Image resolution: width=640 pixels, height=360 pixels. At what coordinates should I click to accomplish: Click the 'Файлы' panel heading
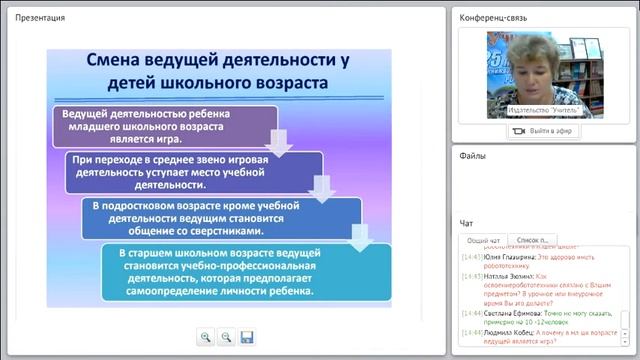click(x=472, y=156)
